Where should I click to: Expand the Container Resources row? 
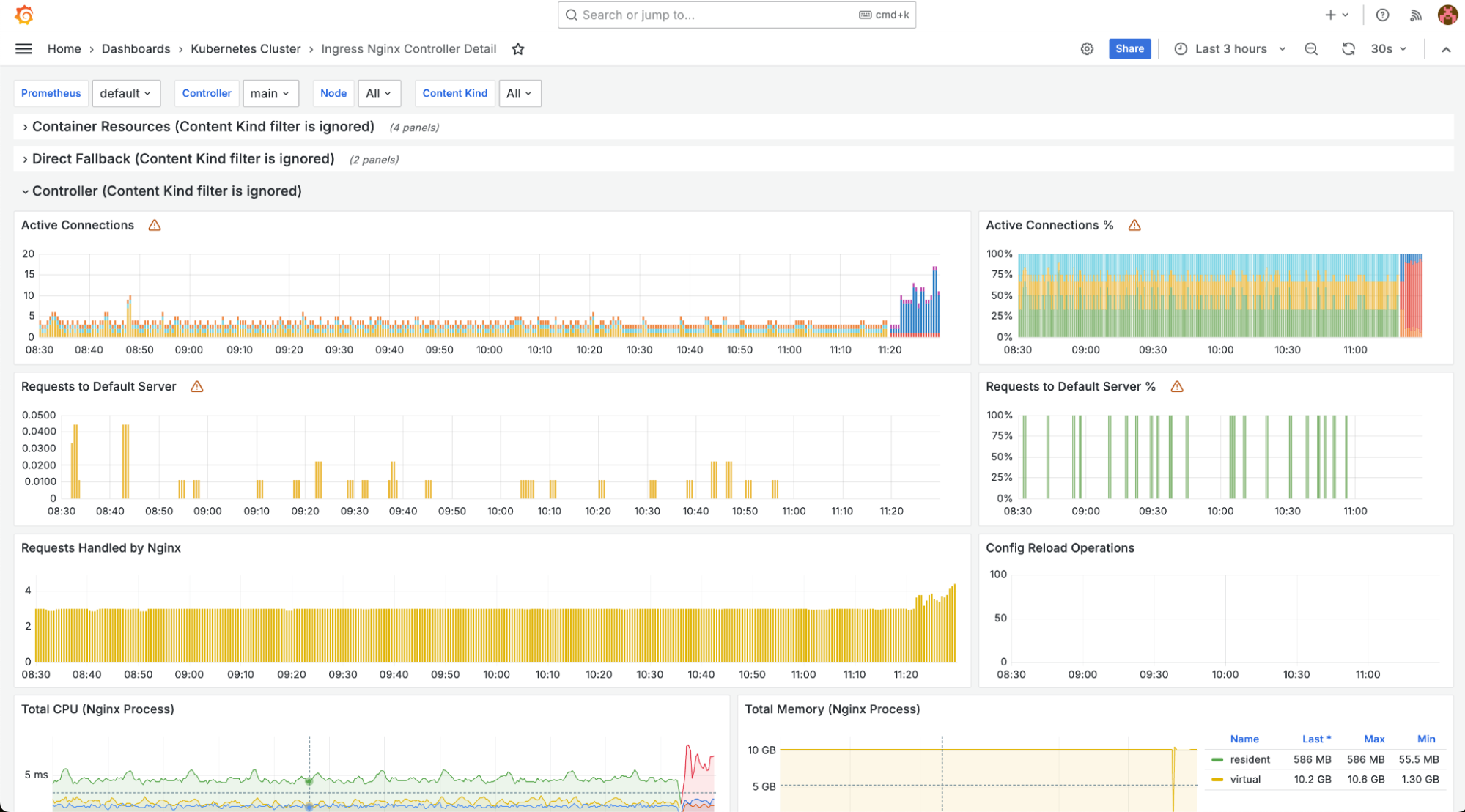pos(203,127)
